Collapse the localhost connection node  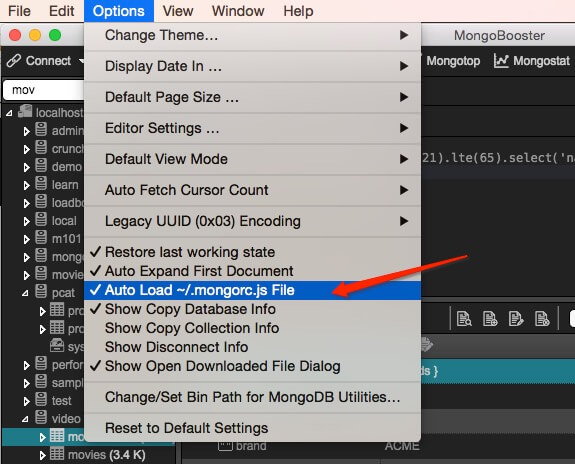tap(9, 113)
